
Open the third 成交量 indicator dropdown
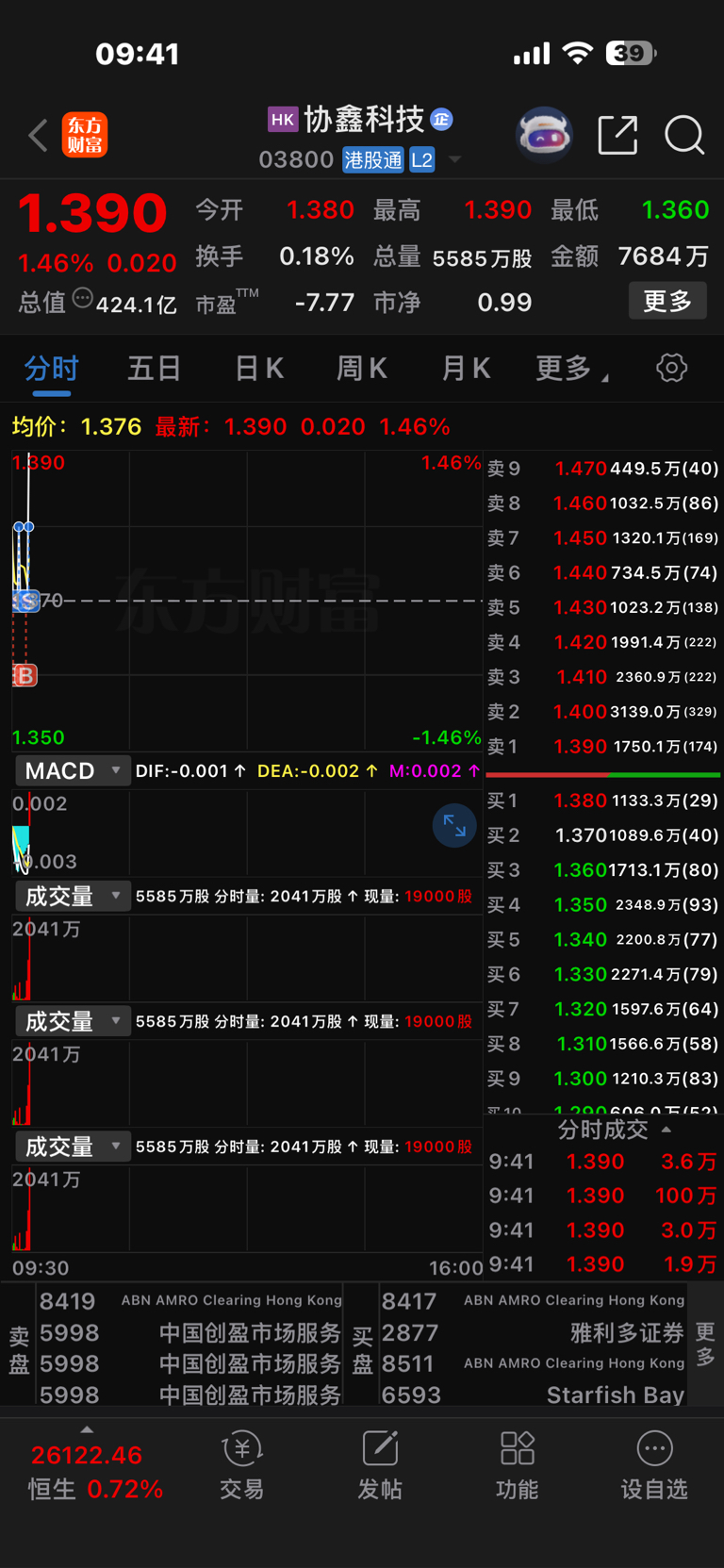point(73,1147)
